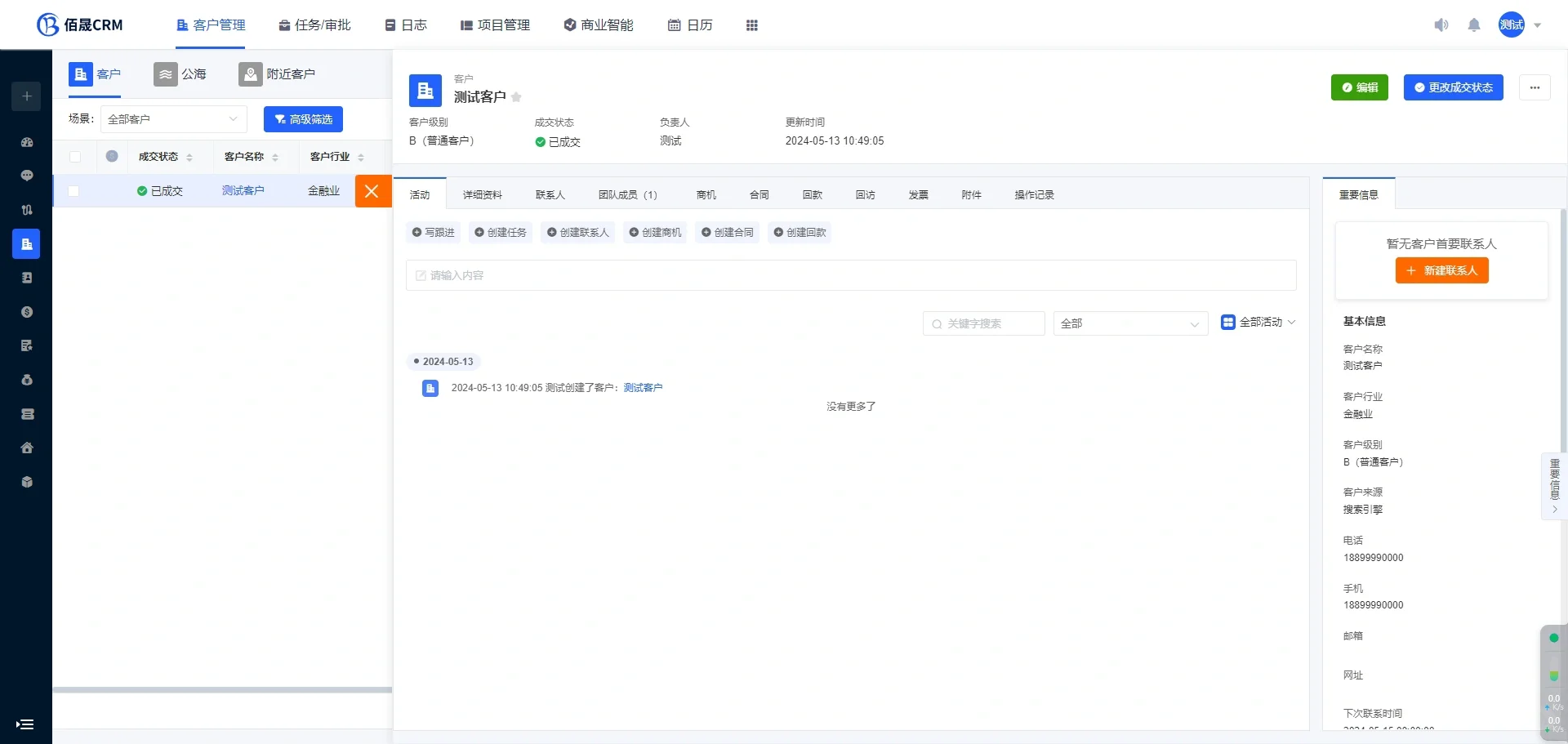Toggle the select-all checkbox in table header
This screenshot has width=1568, height=744.
pyautogui.click(x=74, y=157)
